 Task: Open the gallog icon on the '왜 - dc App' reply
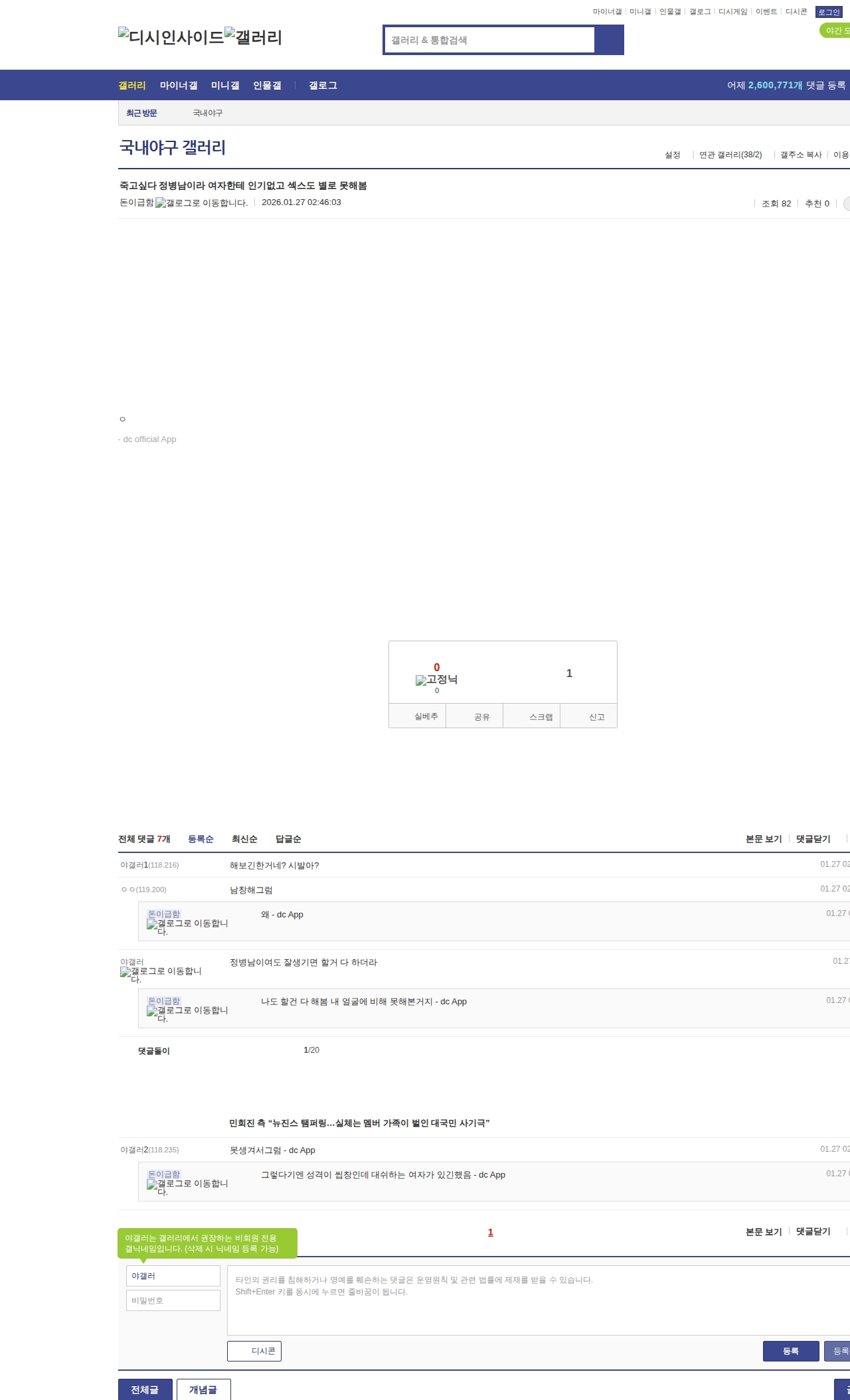tap(187, 927)
